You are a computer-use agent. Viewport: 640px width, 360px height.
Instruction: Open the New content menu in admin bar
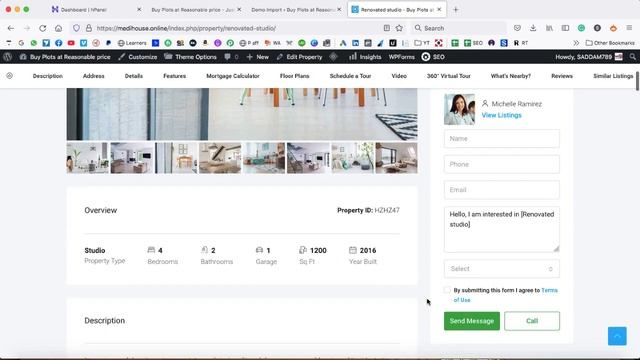tap(258, 57)
